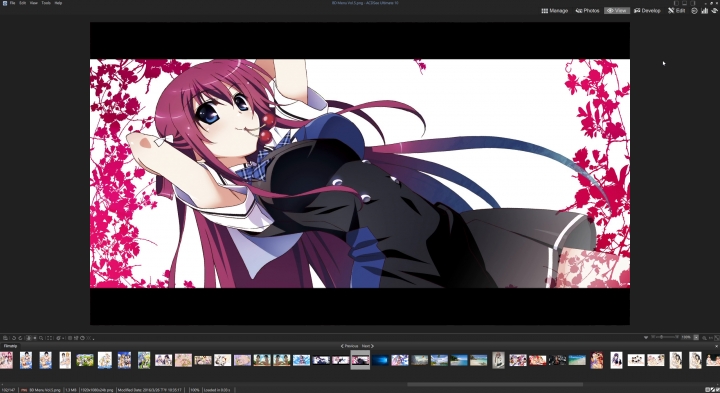This screenshot has width=720, height=393.
Task: Select the Filmstrip tab
Action: click(x=10, y=346)
